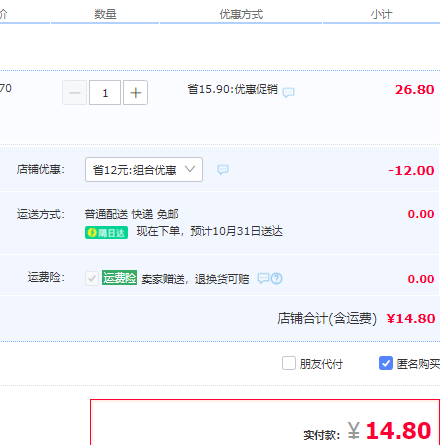Toggle the 运费险 checkbox
This screenshot has width=443, height=445.
[x=92, y=278]
